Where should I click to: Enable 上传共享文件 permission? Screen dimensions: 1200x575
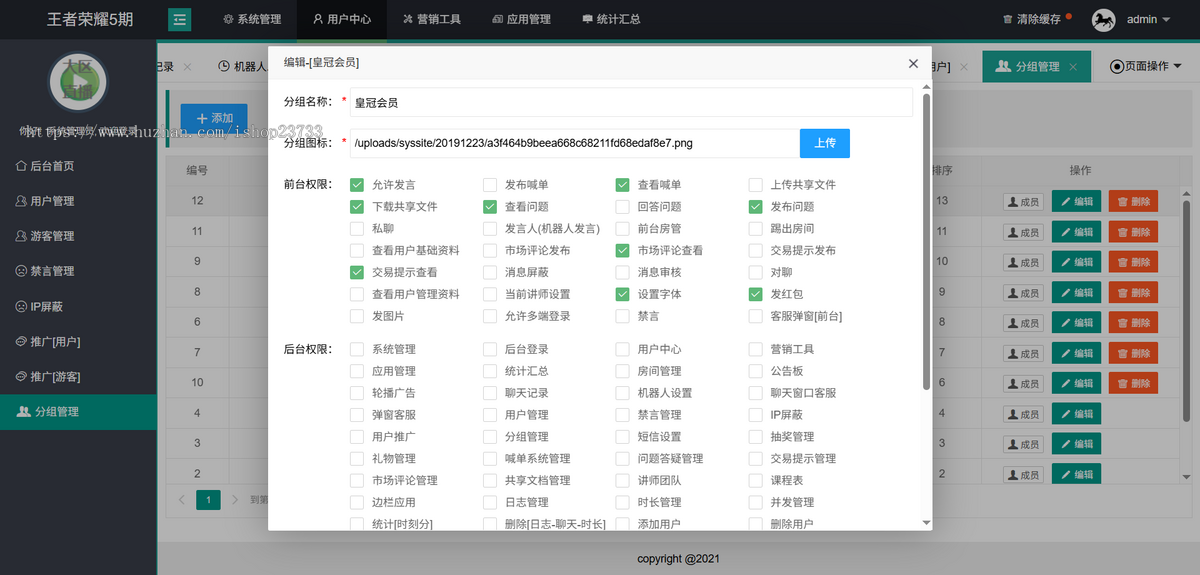756,185
